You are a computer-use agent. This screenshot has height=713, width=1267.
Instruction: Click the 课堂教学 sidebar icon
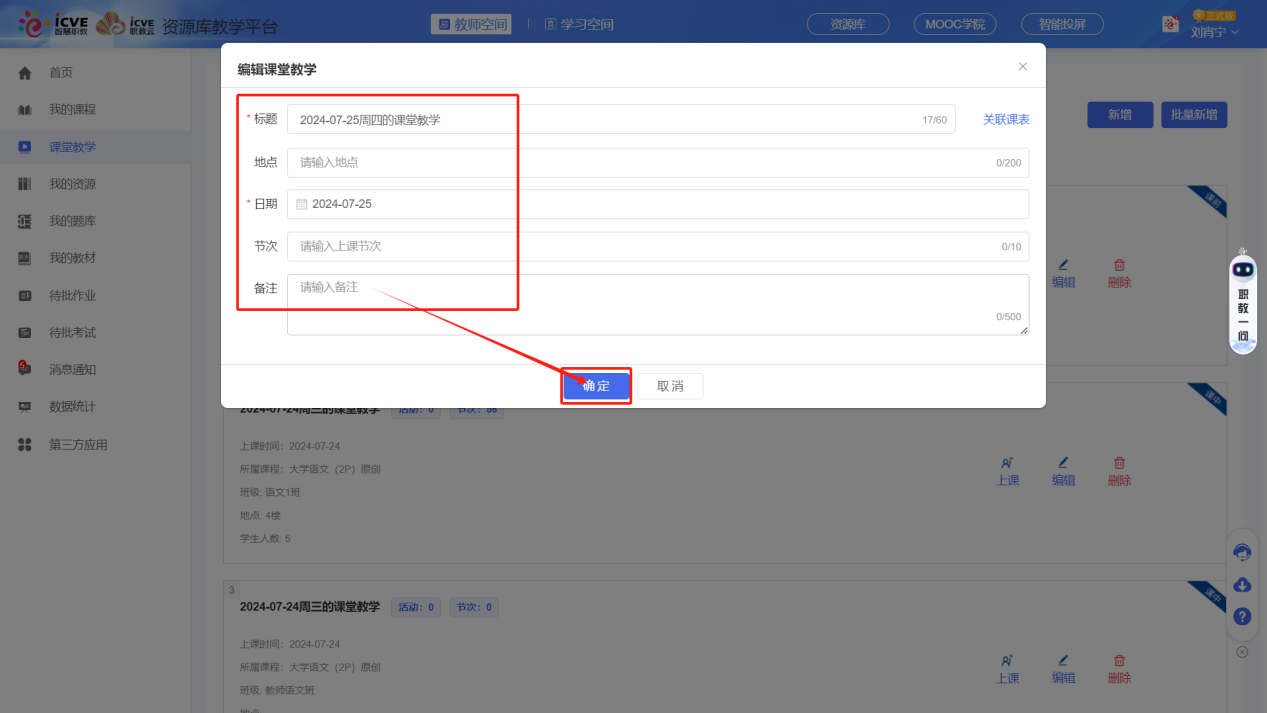25,147
